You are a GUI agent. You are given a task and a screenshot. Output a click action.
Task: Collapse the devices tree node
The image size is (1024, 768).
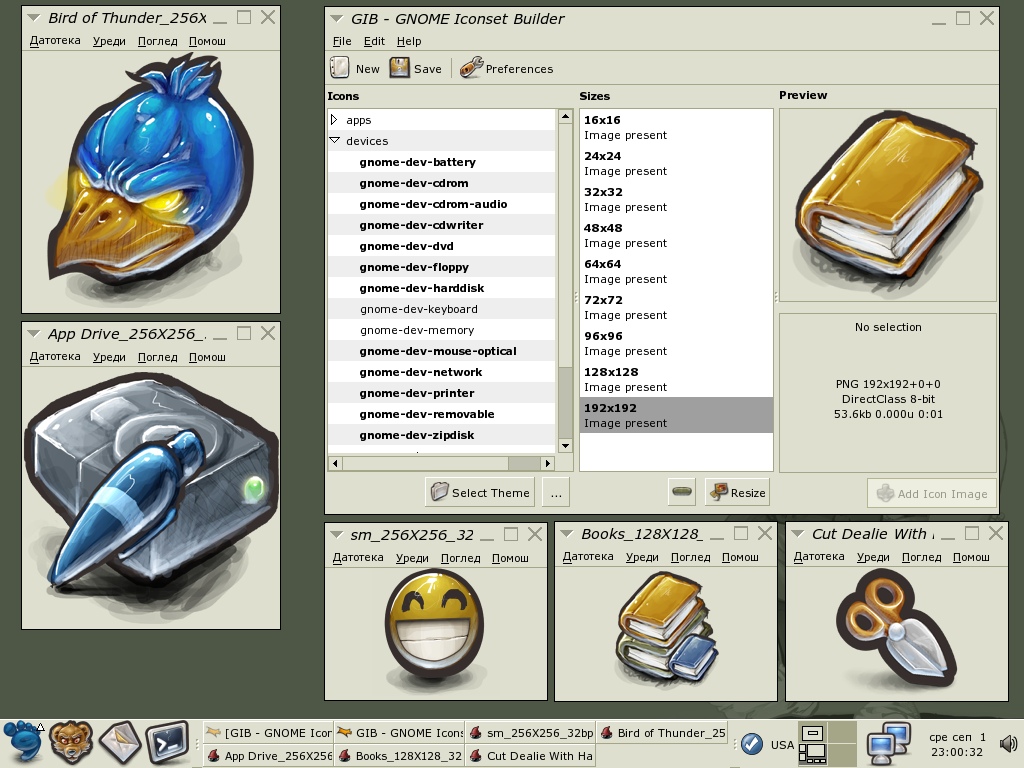click(335, 140)
